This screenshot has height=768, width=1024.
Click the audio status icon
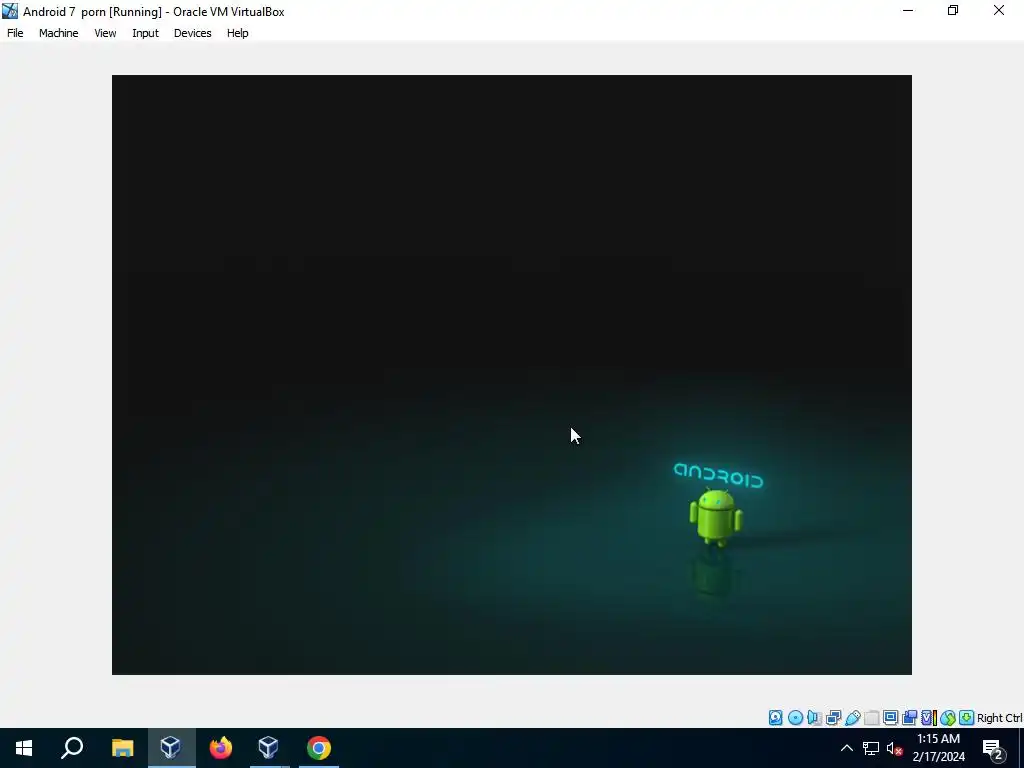pyautogui.click(x=814, y=718)
